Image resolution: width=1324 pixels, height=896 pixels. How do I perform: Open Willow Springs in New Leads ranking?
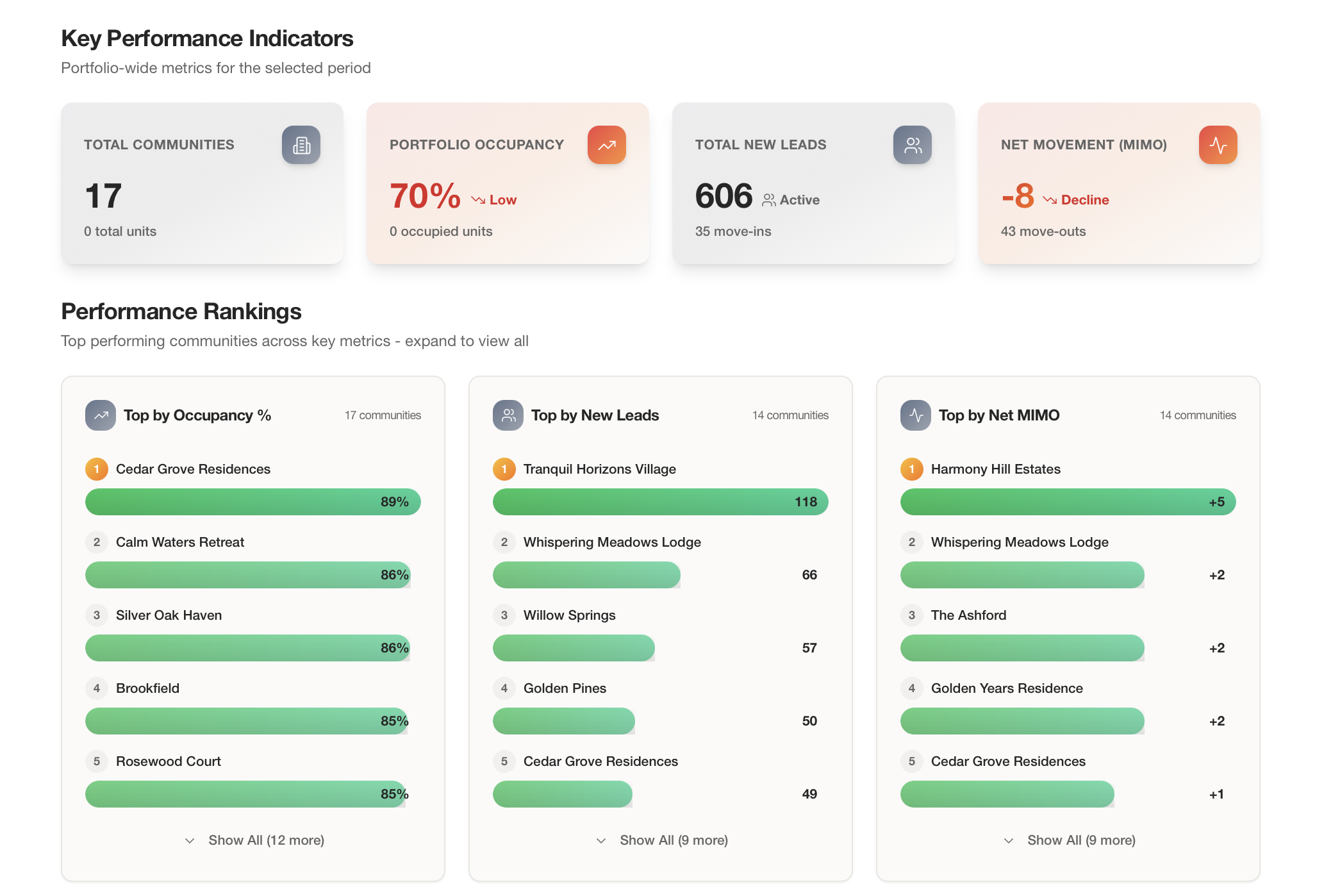pos(569,615)
